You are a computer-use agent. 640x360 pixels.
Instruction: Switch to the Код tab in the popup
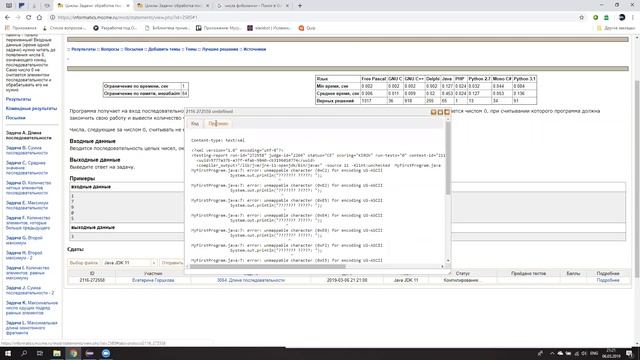click(195, 123)
